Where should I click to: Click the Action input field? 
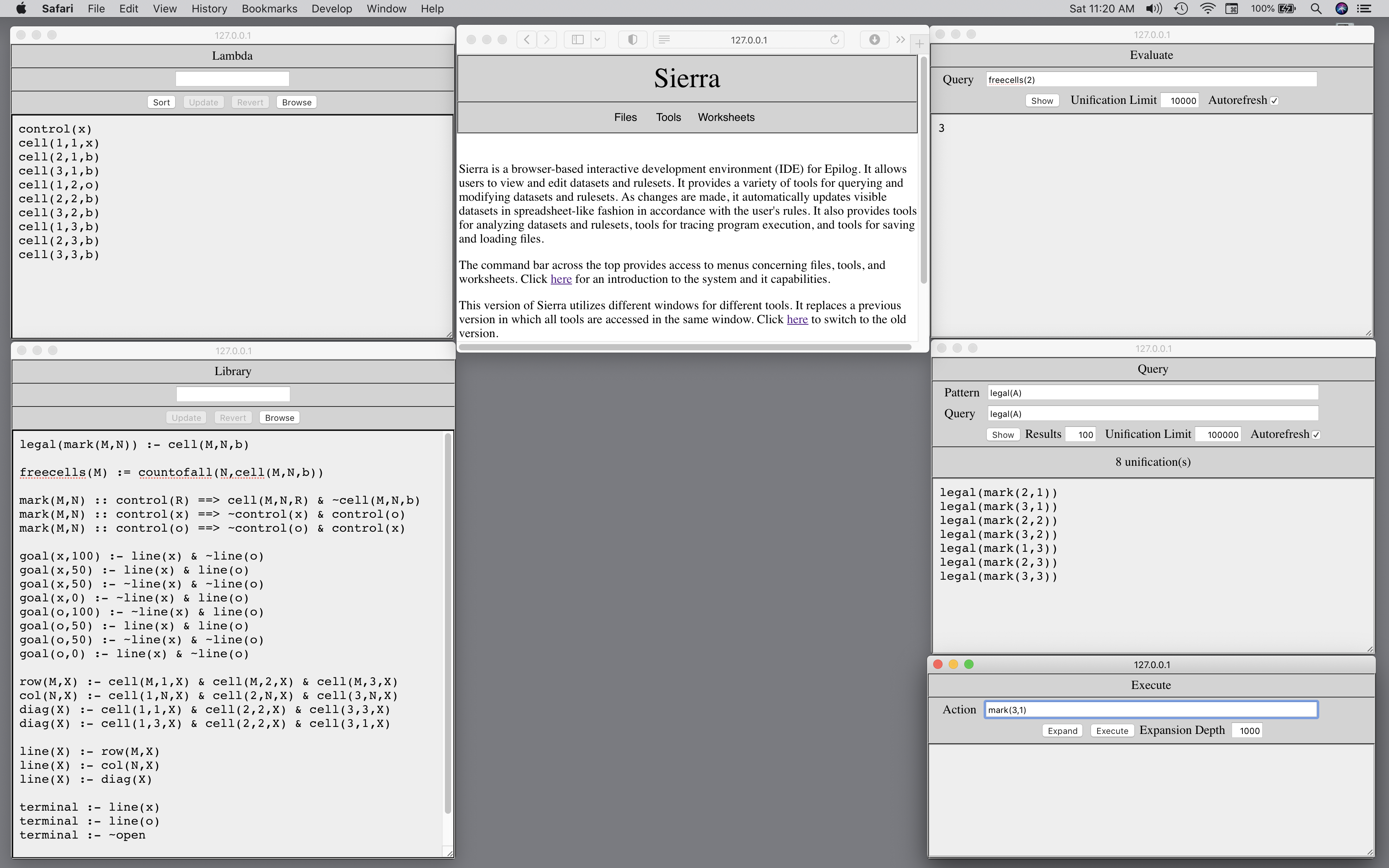[1150, 710]
